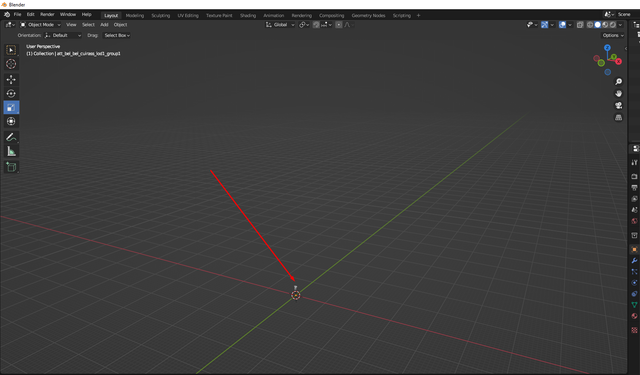The width and height of the screenshot is (640, 375).
Task: Click the Pan hand viewport icon
Action: click(x=619, y=93)
